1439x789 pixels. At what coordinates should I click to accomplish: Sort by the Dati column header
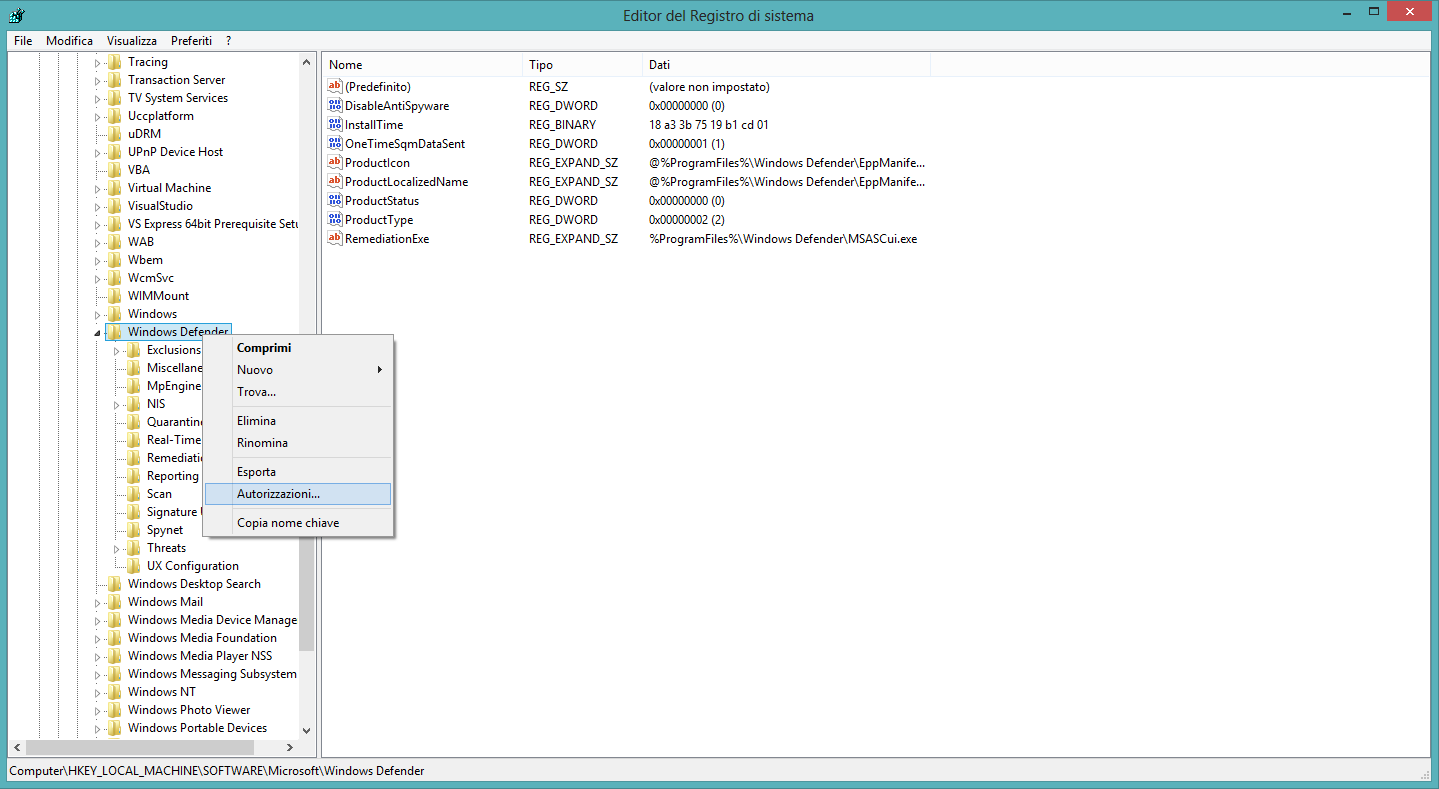pyautogui.click(x=786, y=65)
